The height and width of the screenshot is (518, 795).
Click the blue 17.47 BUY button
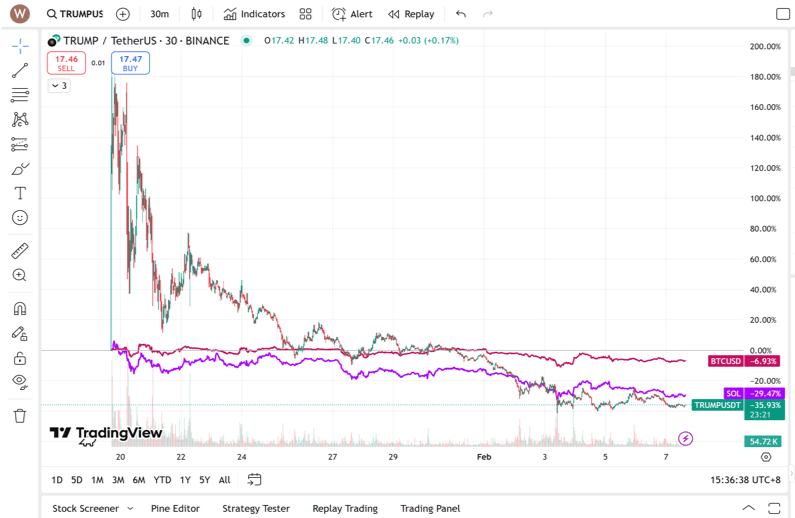click(x=130, y=63)
